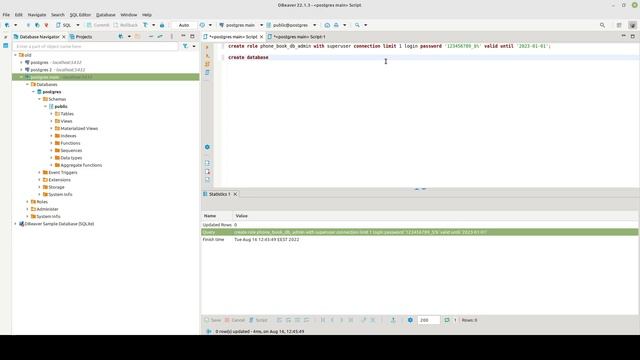Collapse the Schemas folder
The height and width of the screenshot is (360, 640).
click(x=40, y=99)
